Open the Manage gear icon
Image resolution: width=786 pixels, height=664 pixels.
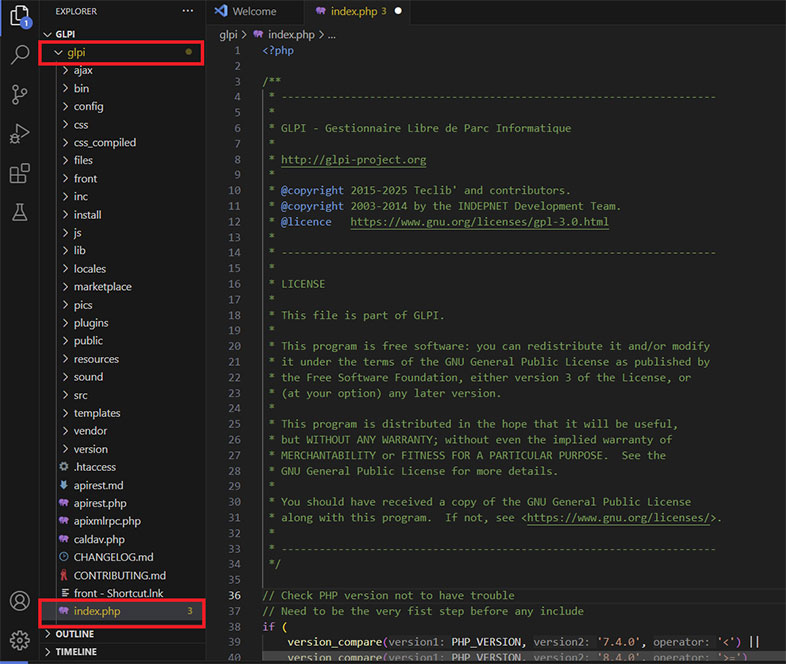19,640
